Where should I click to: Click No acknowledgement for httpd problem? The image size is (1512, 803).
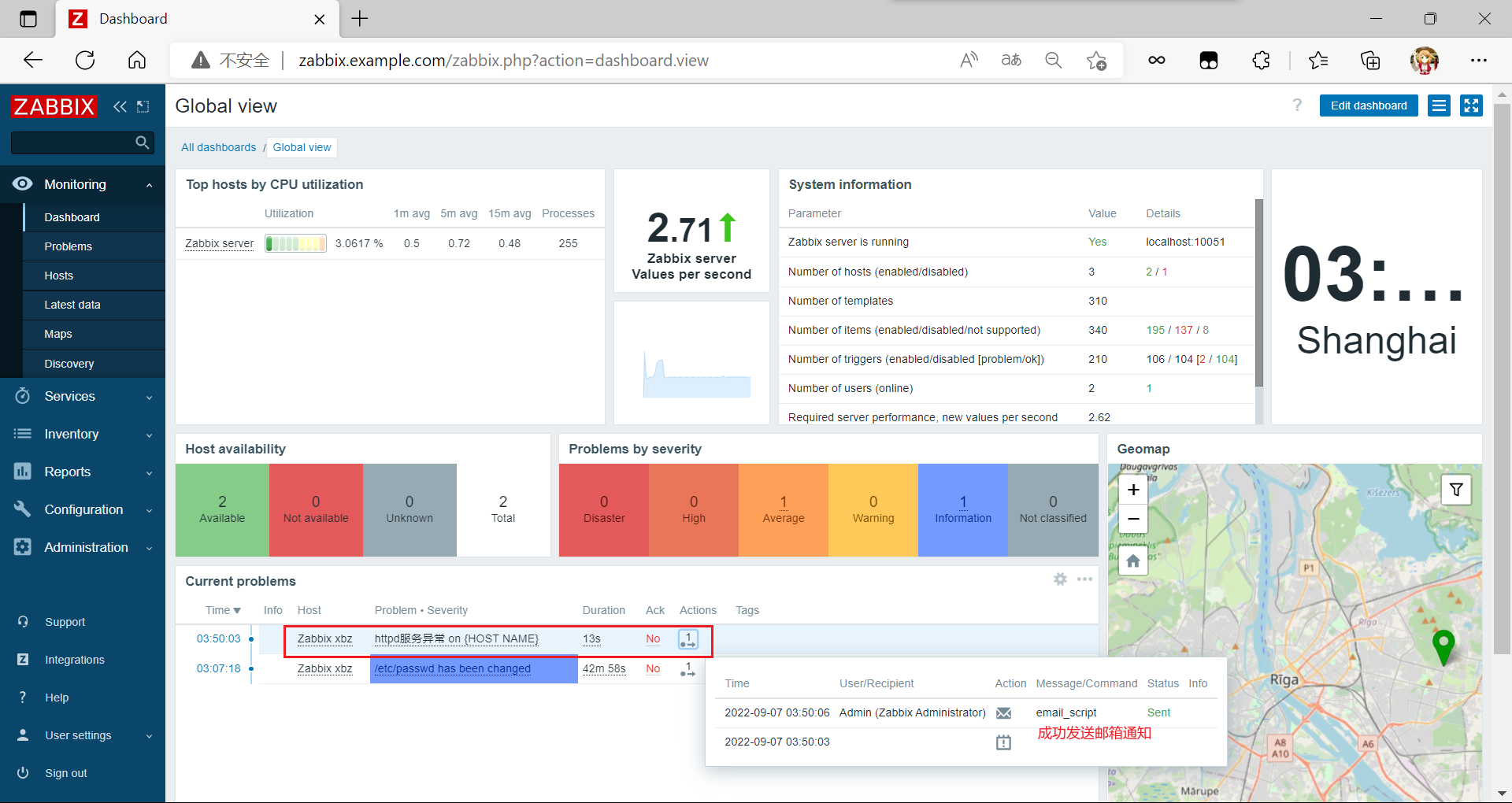tap(653, 638)
